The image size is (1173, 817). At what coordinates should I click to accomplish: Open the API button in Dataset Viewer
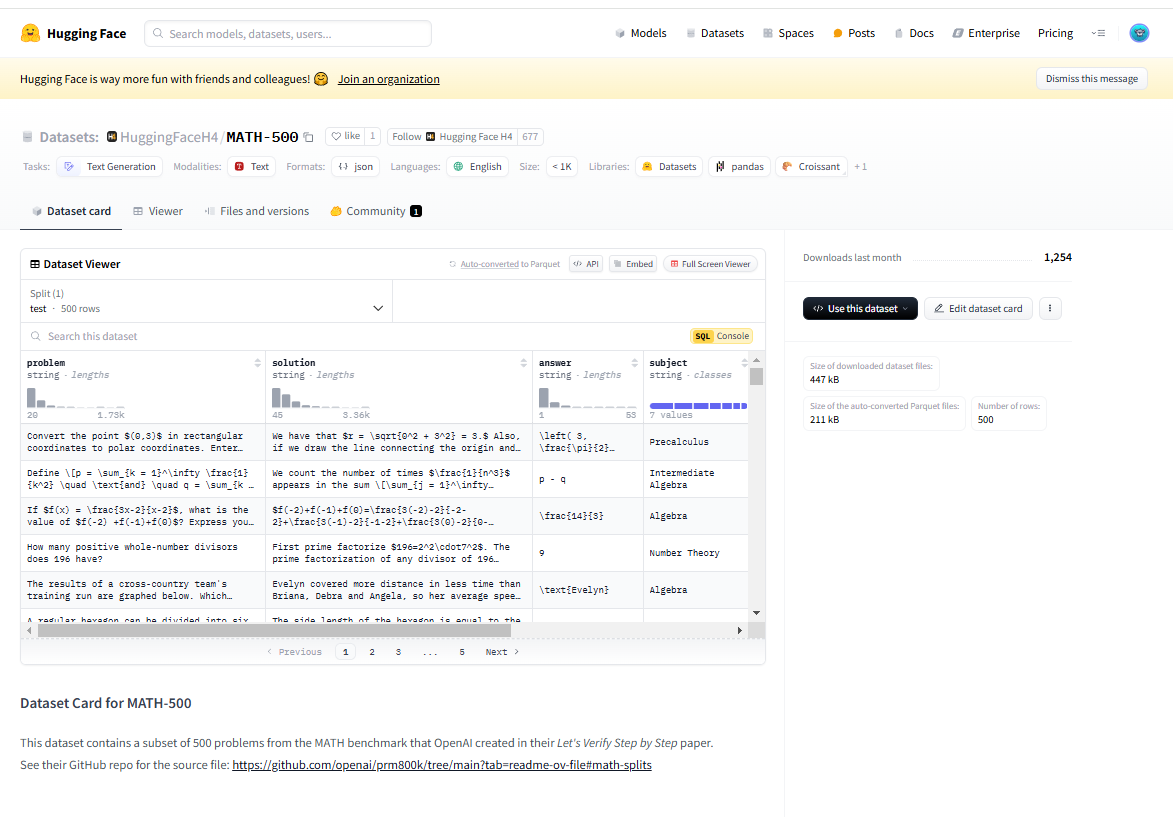[x=586, y=264]
